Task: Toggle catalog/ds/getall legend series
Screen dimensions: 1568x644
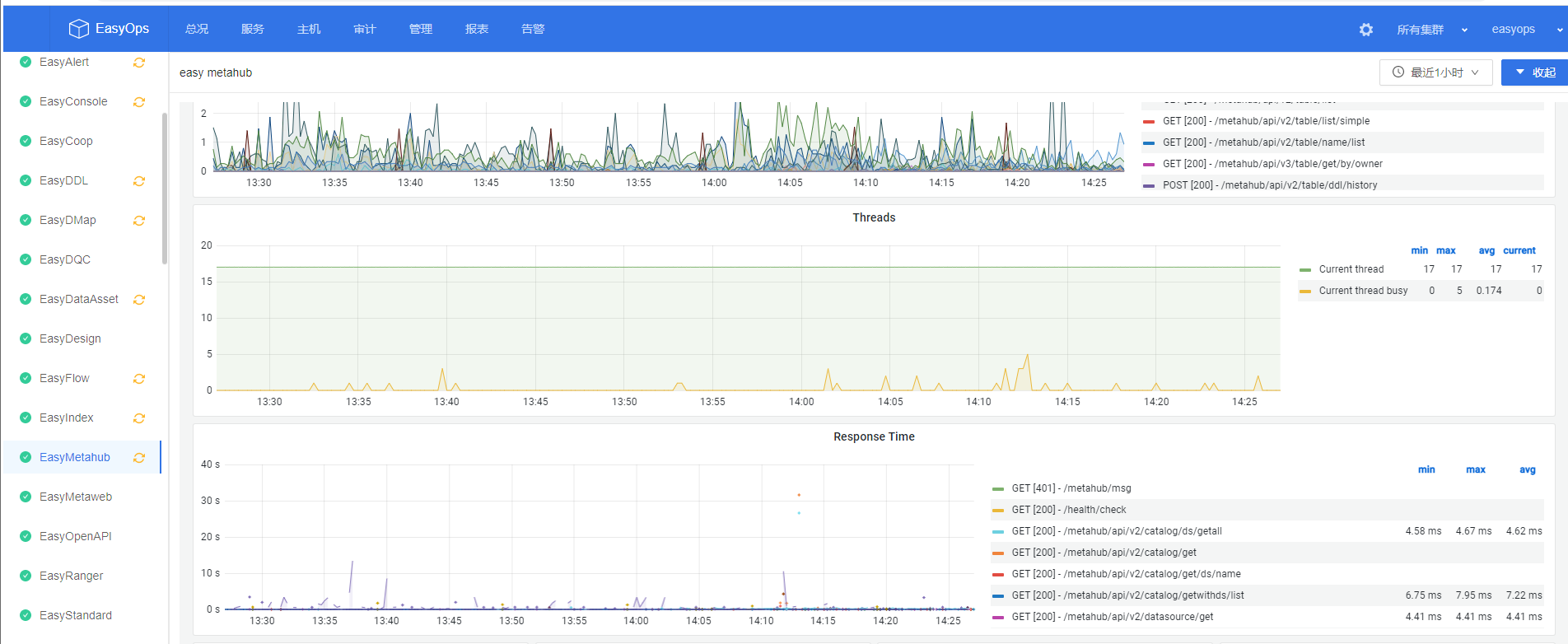Action: [1117, 531]
